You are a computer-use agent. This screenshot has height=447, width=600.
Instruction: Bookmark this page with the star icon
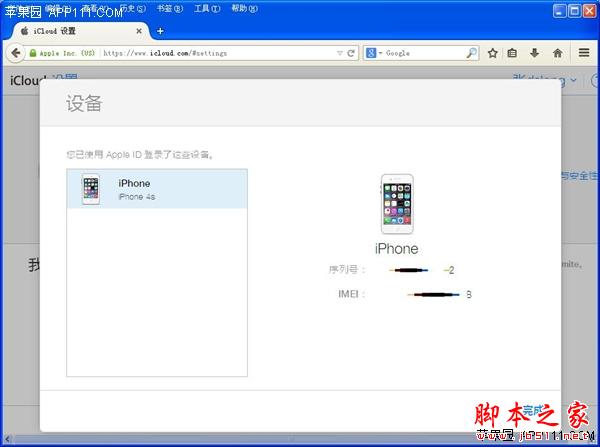492,53
